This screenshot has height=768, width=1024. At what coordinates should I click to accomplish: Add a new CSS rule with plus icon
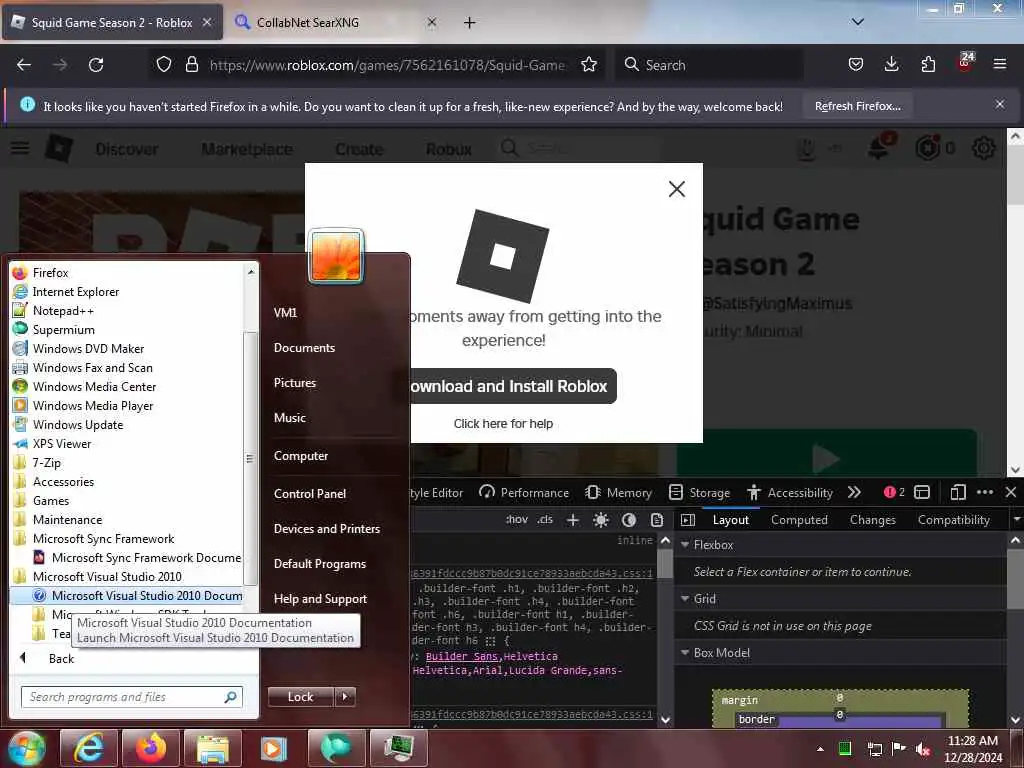coord(573,520)
